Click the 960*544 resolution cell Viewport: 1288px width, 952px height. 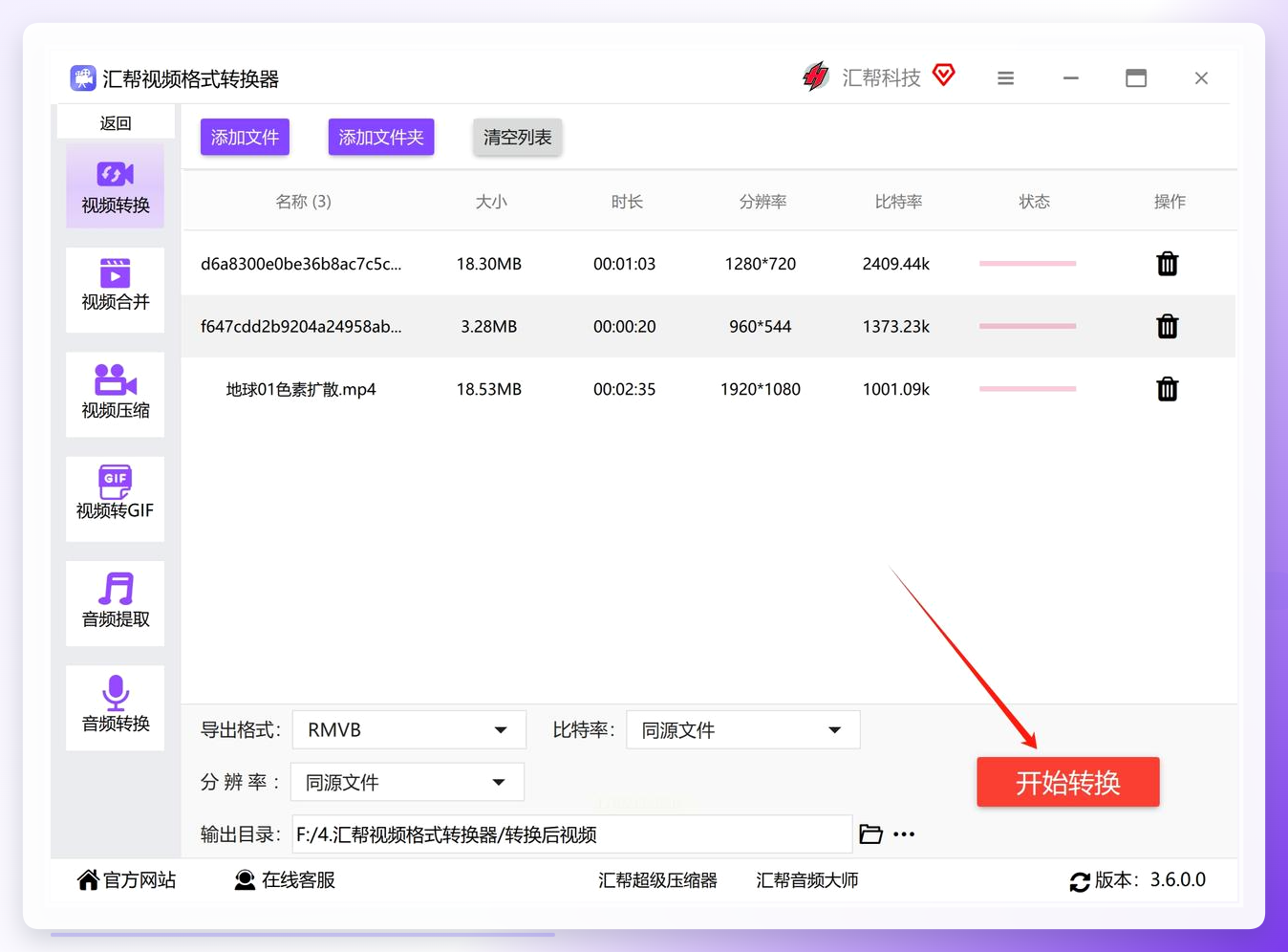(761, 327)
